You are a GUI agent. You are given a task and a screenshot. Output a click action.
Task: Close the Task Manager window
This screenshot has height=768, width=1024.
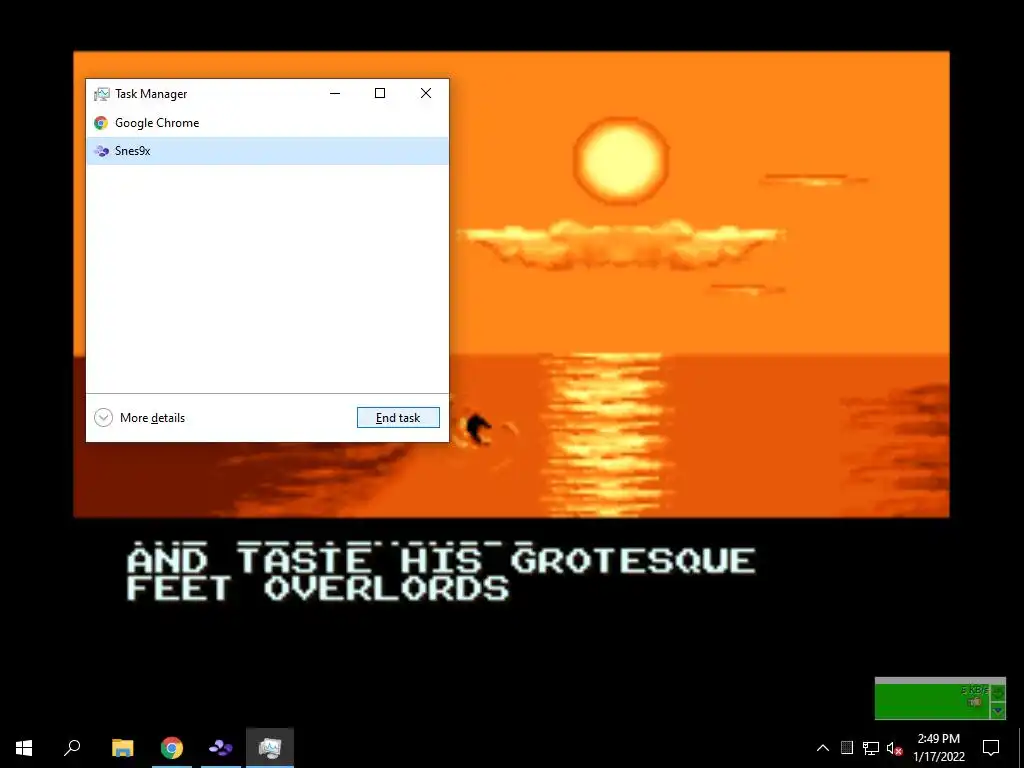point(426,93)
